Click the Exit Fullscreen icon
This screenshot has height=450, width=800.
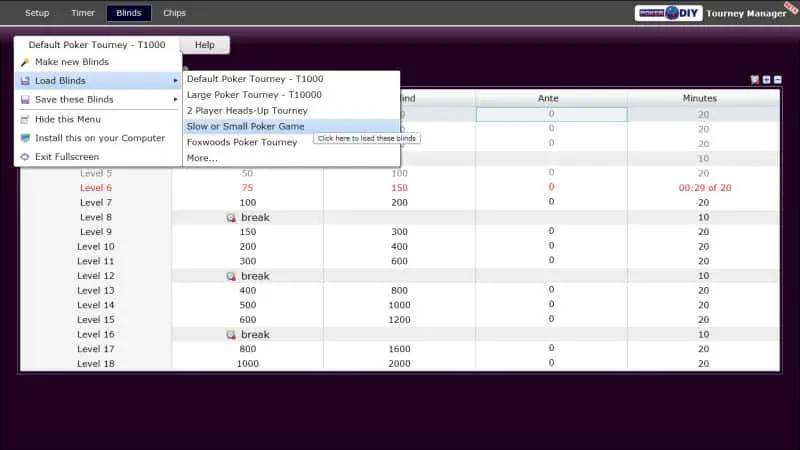(24, 157)
